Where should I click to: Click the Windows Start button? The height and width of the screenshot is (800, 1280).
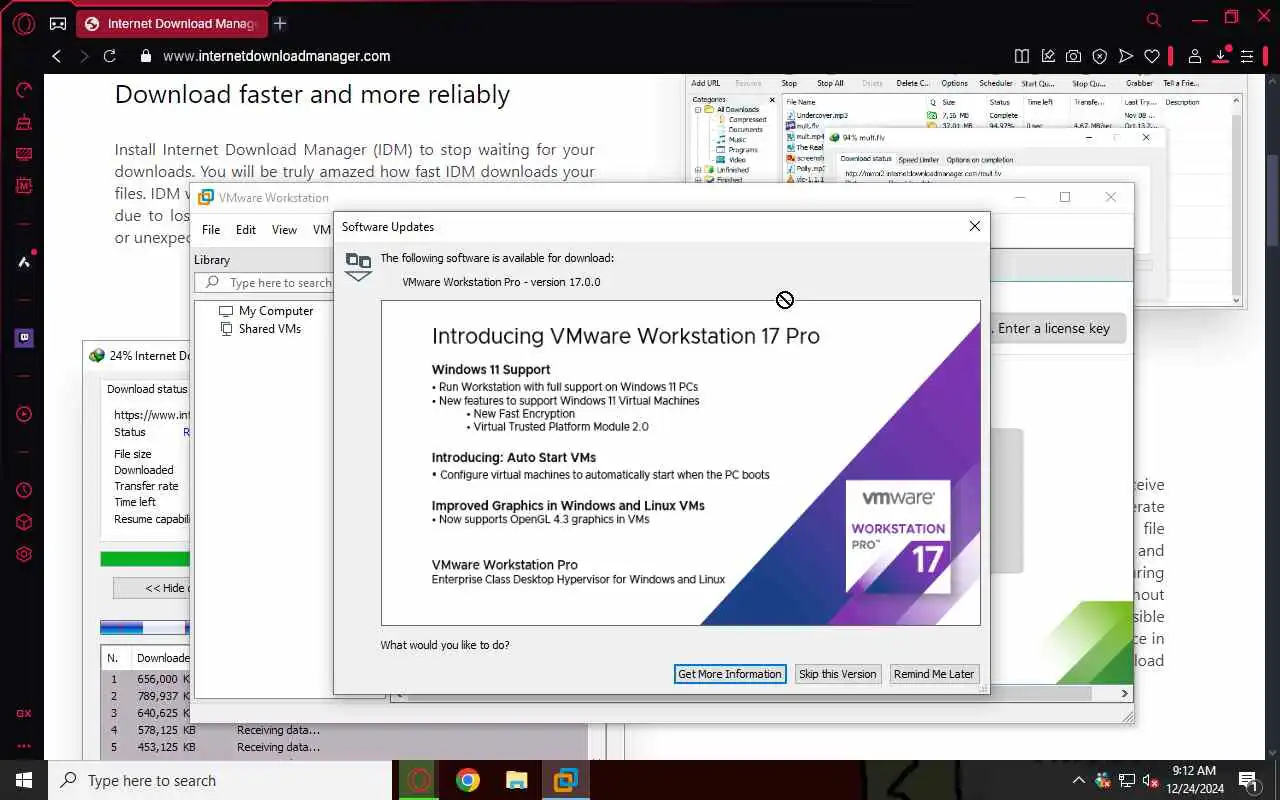(x=24, y=780)
